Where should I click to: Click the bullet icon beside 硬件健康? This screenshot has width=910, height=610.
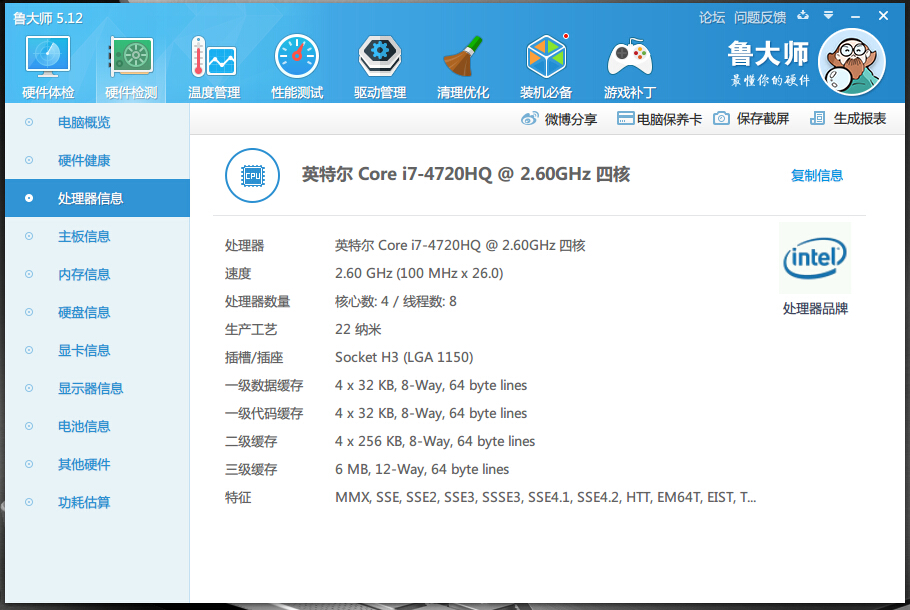pyautogui.click(x=29, y=160)
